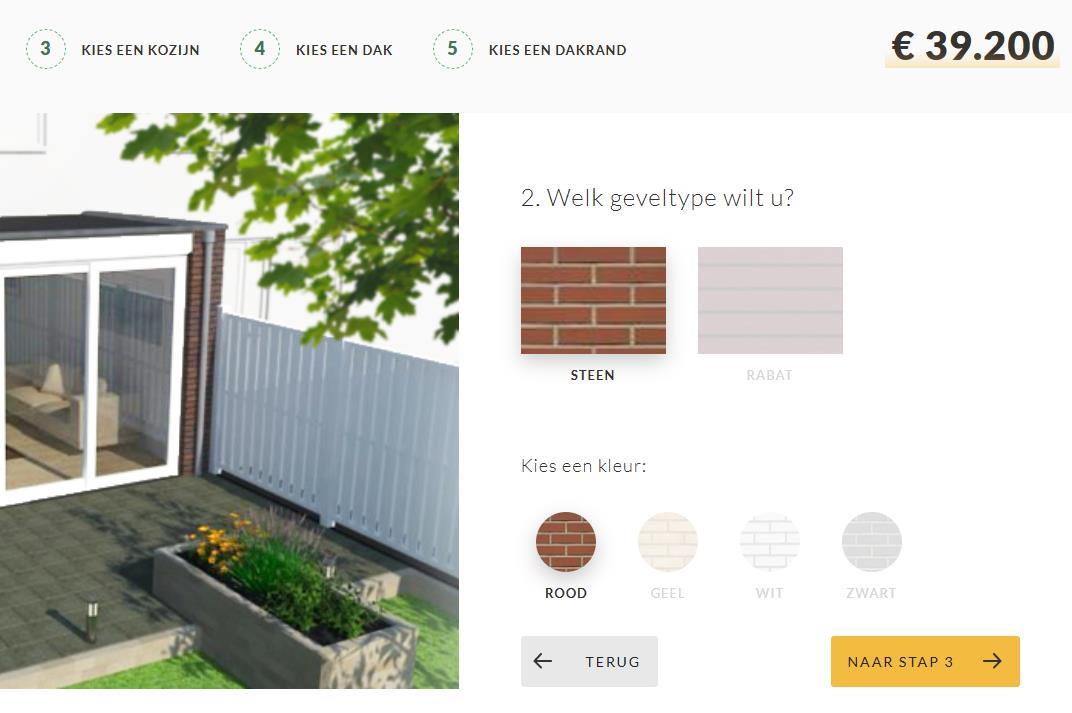Click the left arrow on Terug
This screenshot has width=1072, height=713.
pos(543,661)
